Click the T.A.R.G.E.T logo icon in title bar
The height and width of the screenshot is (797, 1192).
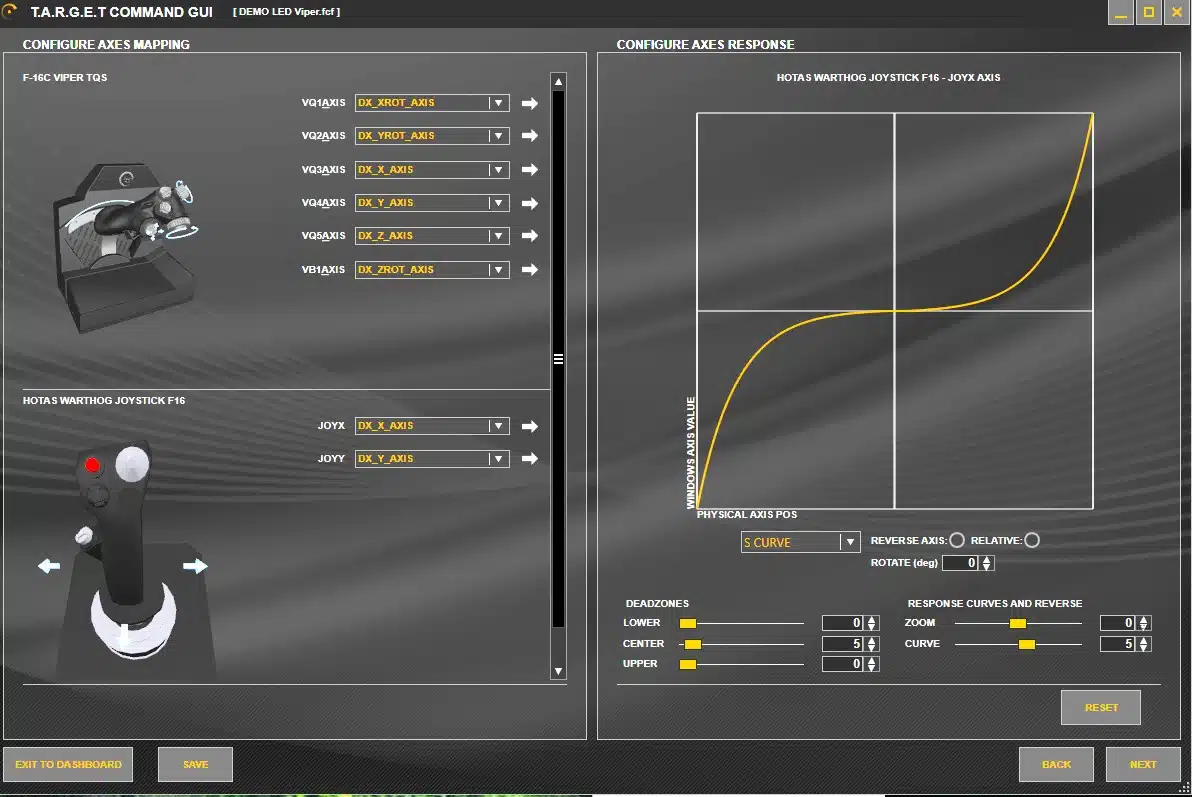10,11
